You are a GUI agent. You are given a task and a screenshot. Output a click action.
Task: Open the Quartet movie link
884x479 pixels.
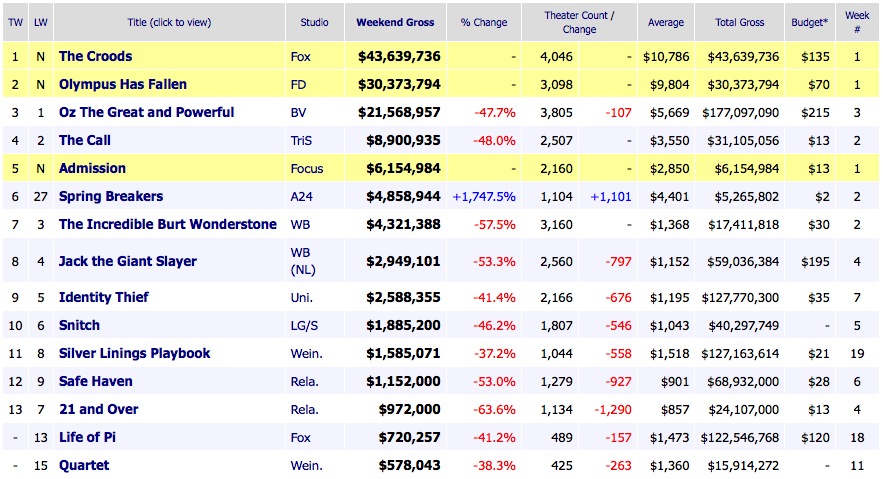(x=84, y=465)
